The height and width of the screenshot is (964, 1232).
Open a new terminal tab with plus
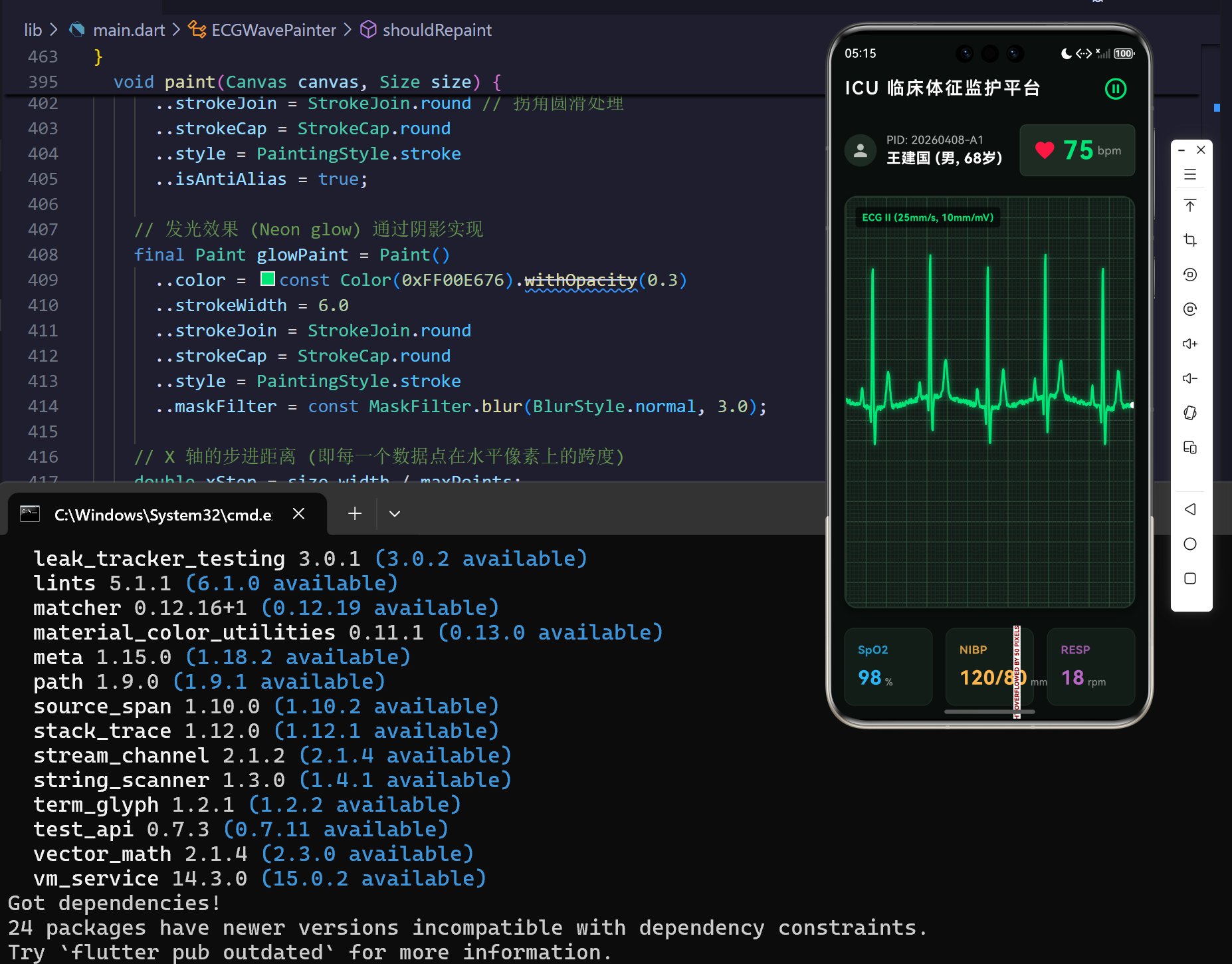[355, 513]
